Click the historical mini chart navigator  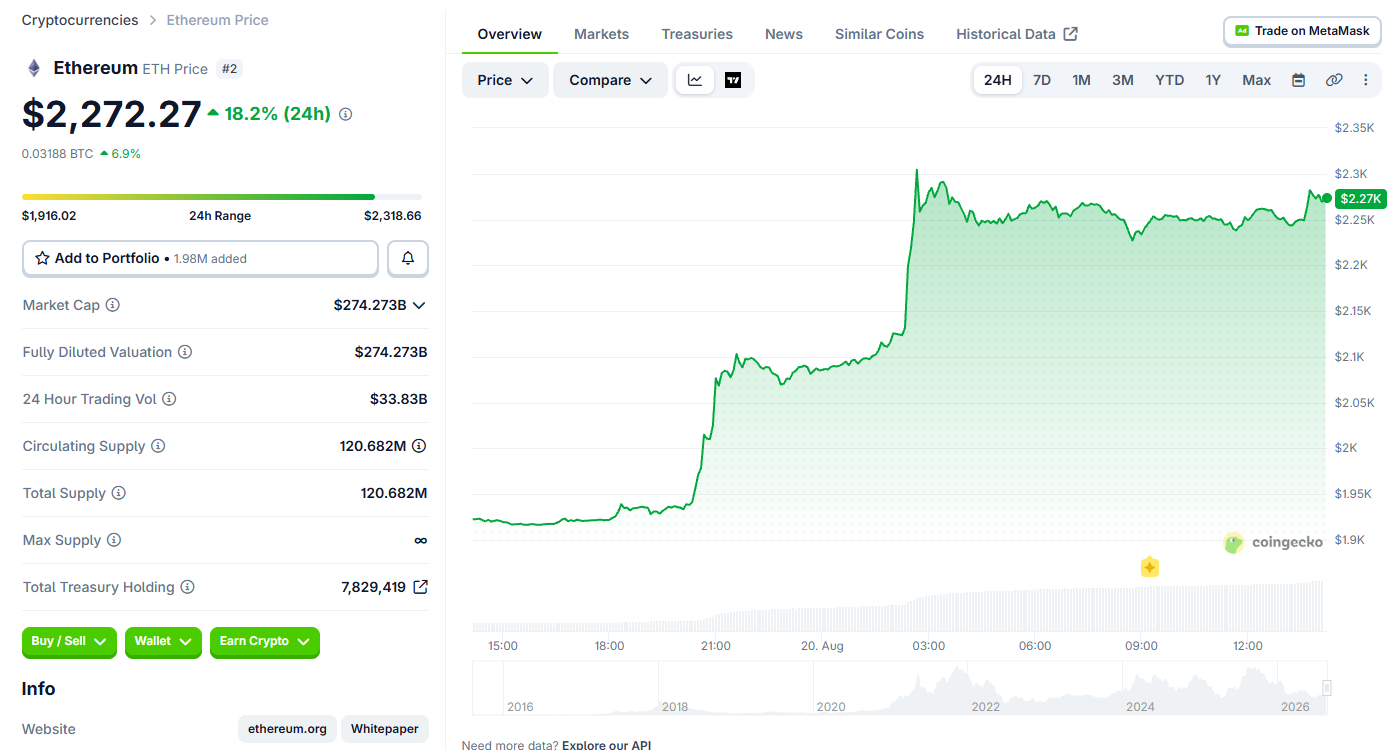tap(899, 688)
